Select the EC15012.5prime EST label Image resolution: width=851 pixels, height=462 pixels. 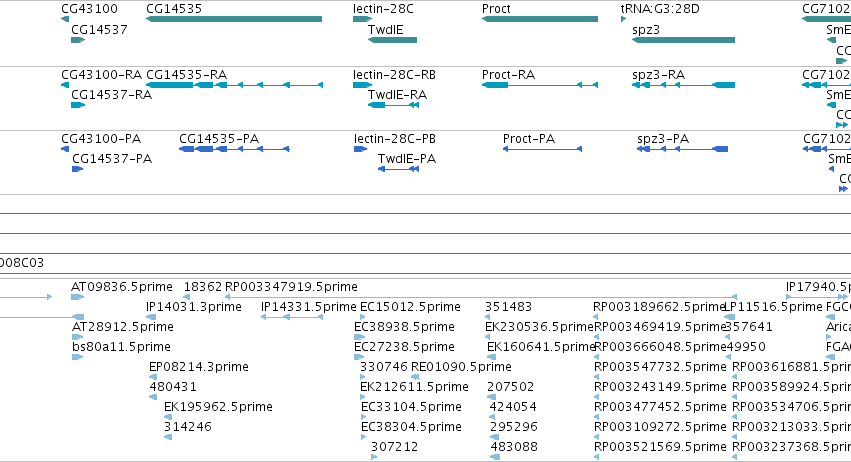point(410,307)
